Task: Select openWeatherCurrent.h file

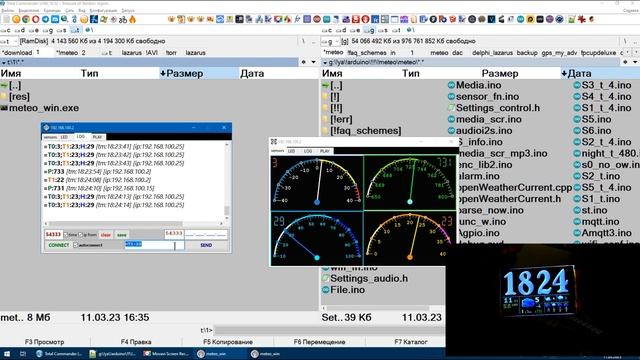Action: point(509,199)
